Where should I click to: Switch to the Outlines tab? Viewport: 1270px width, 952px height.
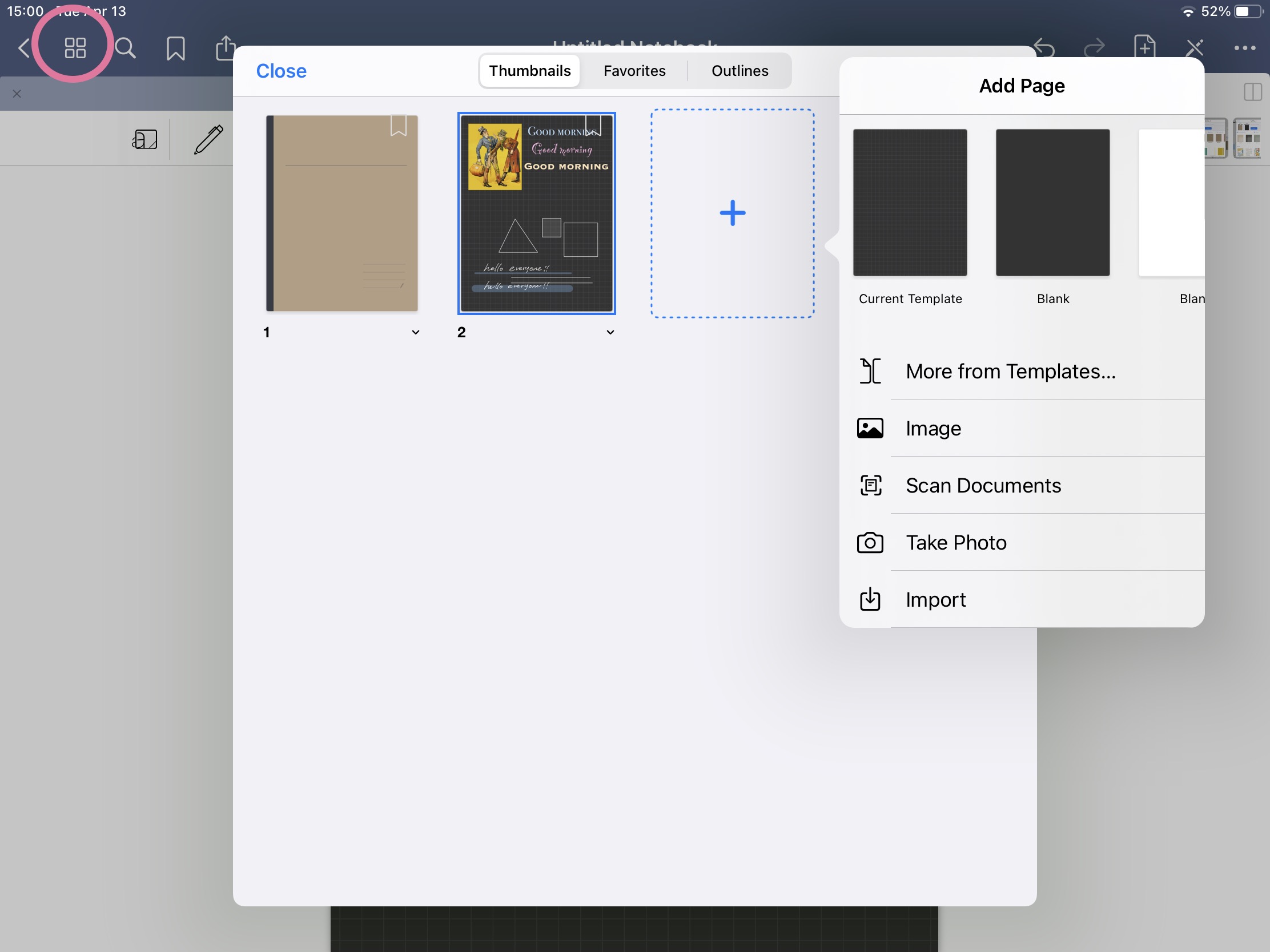[740, 71]
